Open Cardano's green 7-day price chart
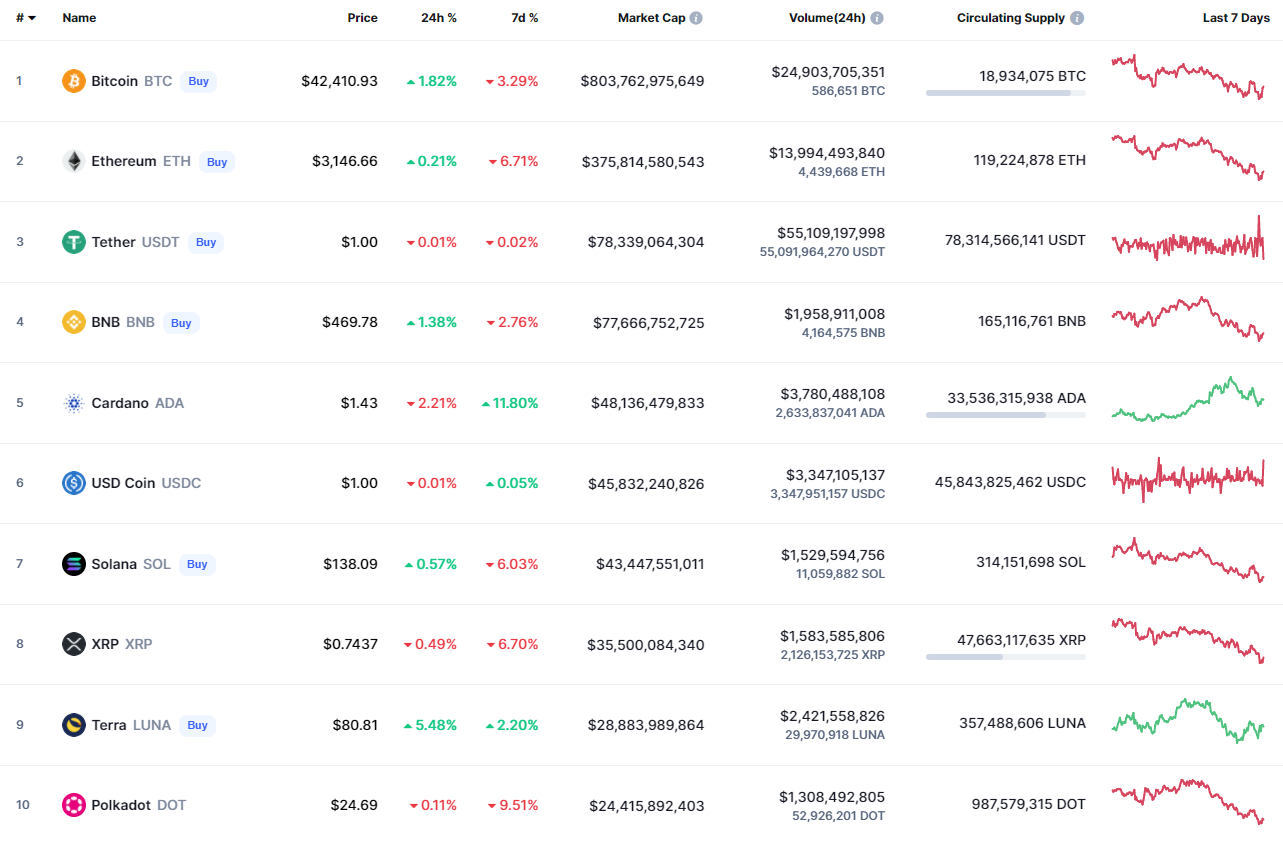 [x=1188, y=399]
